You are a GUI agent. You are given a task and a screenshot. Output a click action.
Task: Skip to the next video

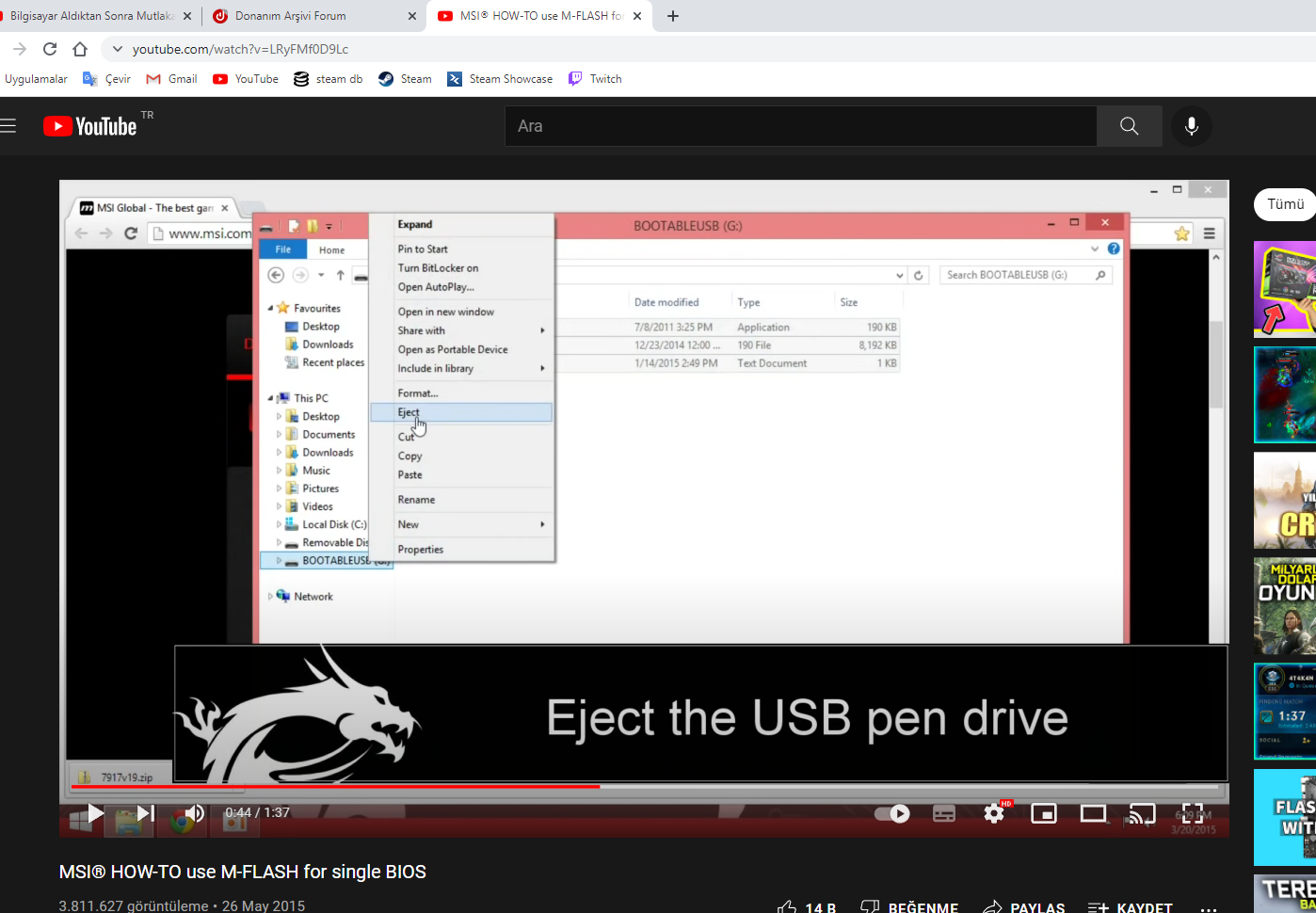[145, 813]
